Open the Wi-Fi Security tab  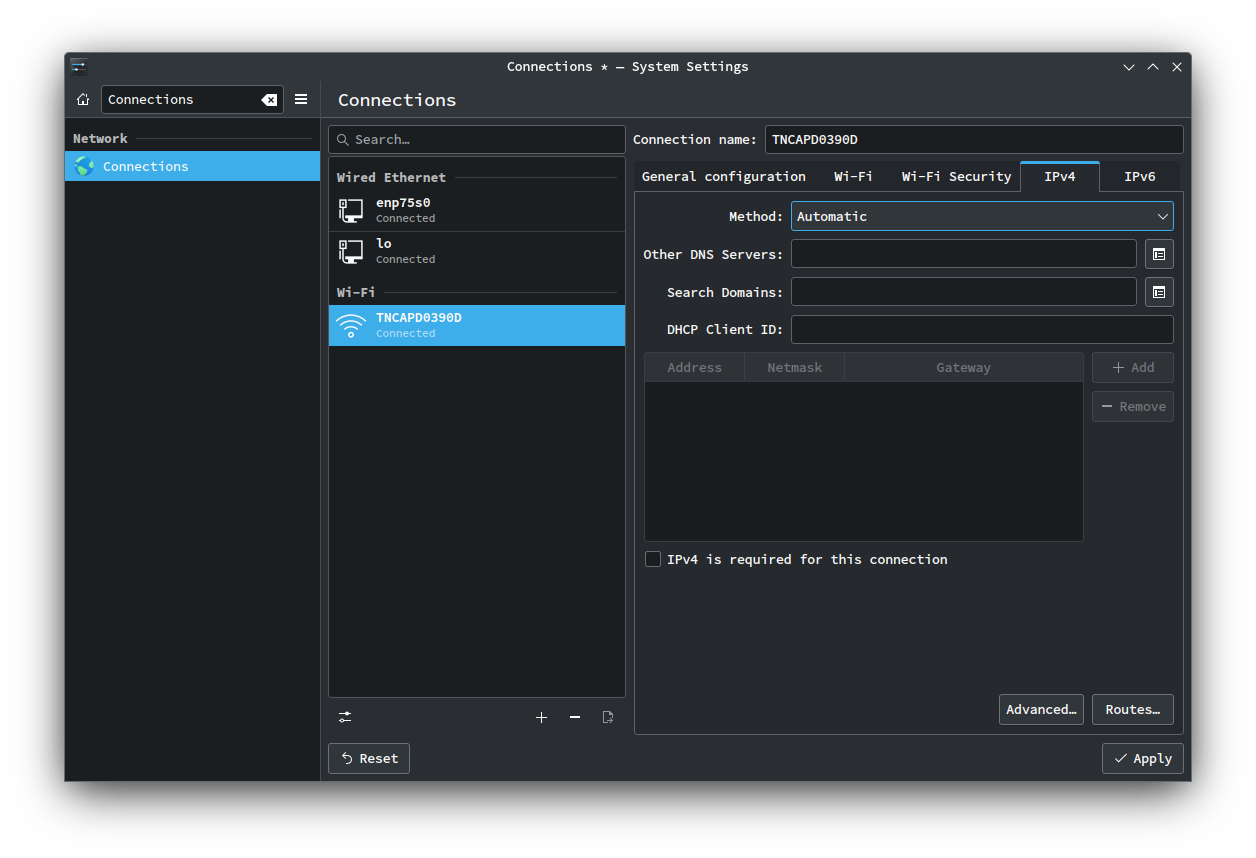956,176
